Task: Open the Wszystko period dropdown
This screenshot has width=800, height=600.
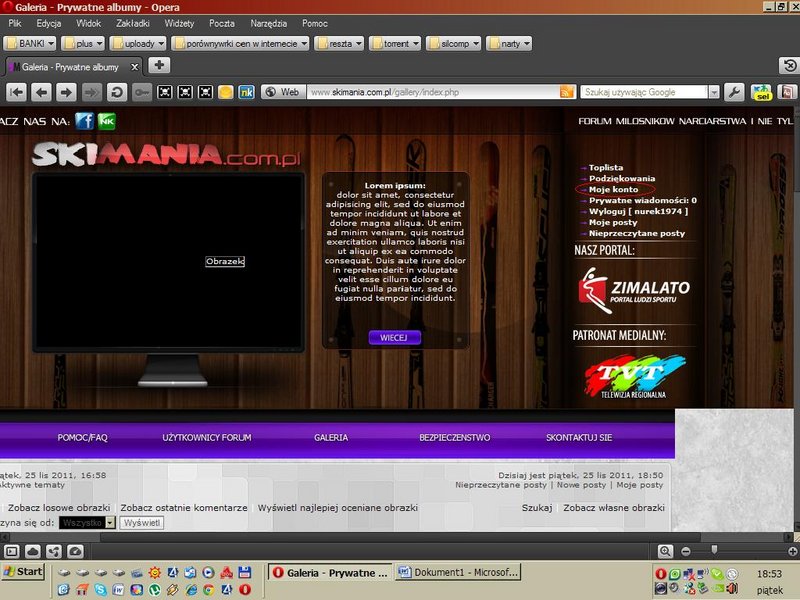Action: pos(87,523)
